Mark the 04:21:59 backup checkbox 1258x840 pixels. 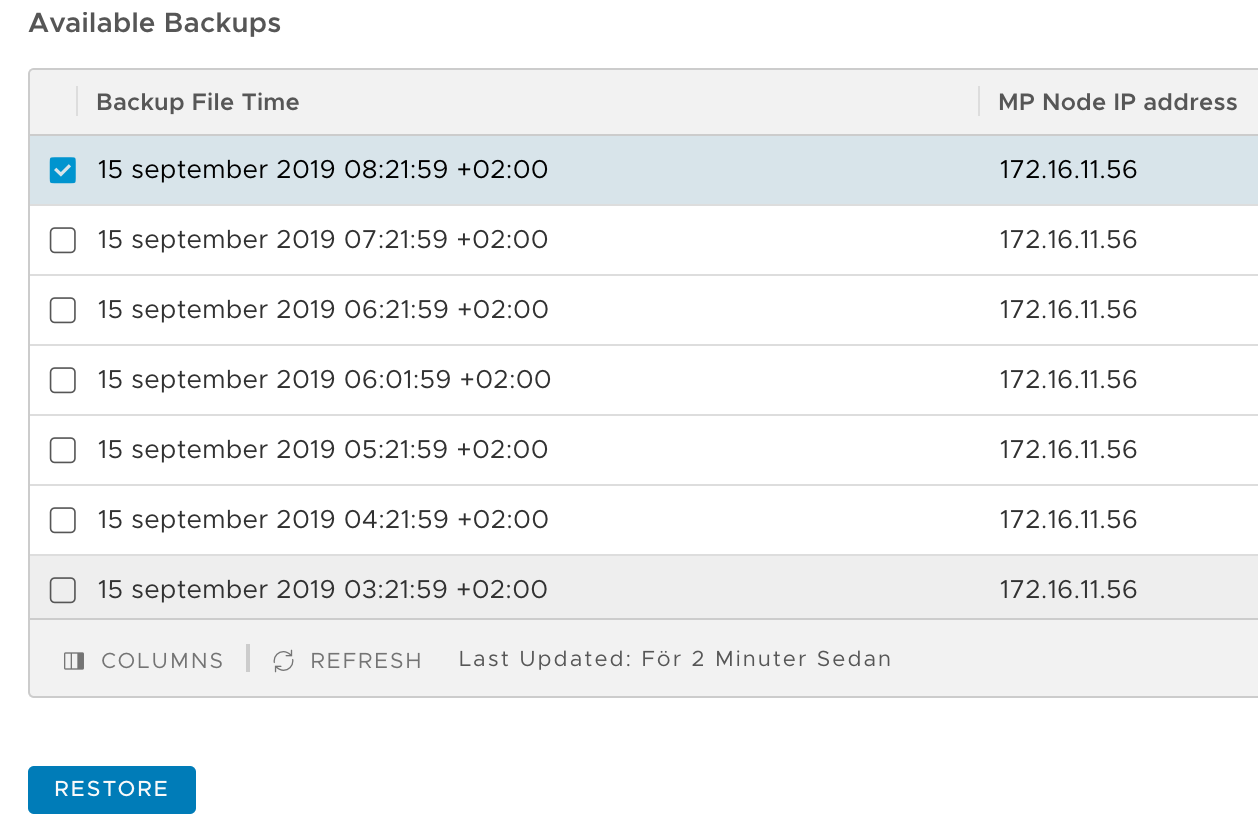pyautogui.click(x=63, y=521)
